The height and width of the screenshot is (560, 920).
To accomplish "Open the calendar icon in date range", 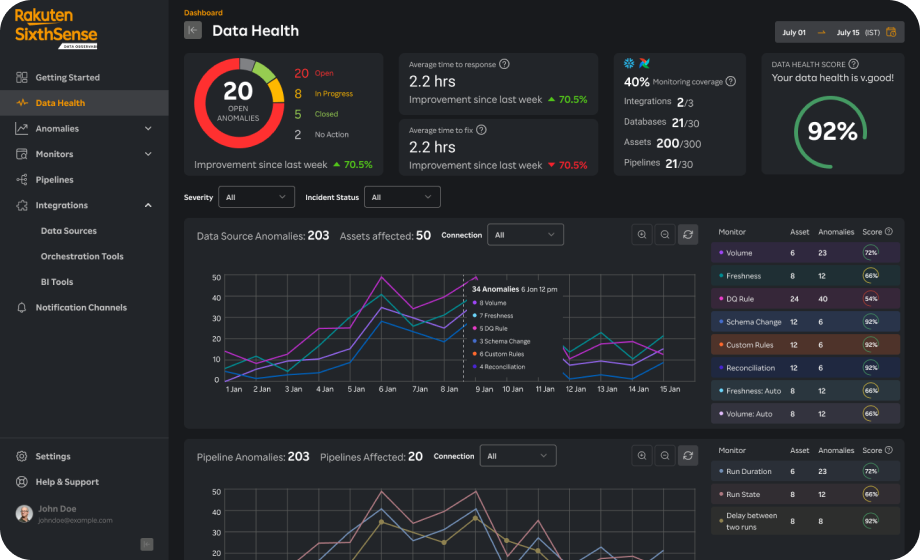I will [x=891, y=32].
